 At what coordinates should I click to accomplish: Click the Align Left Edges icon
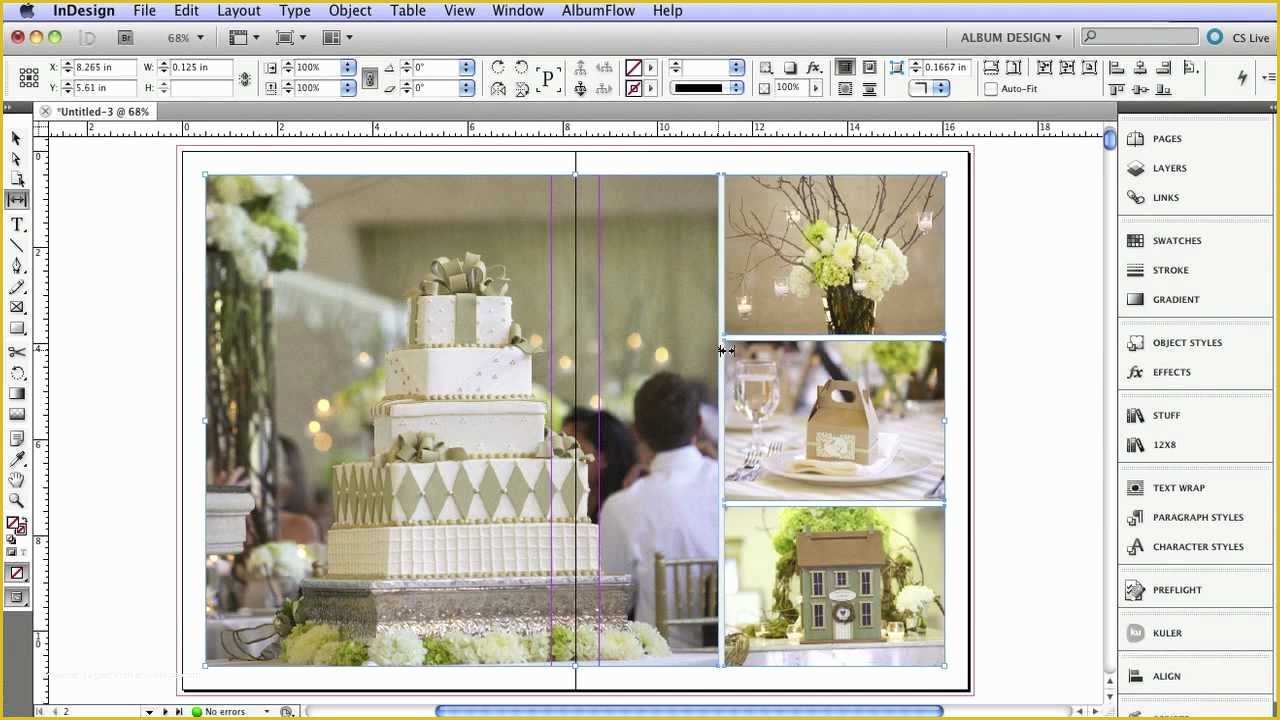point(1117,67)
